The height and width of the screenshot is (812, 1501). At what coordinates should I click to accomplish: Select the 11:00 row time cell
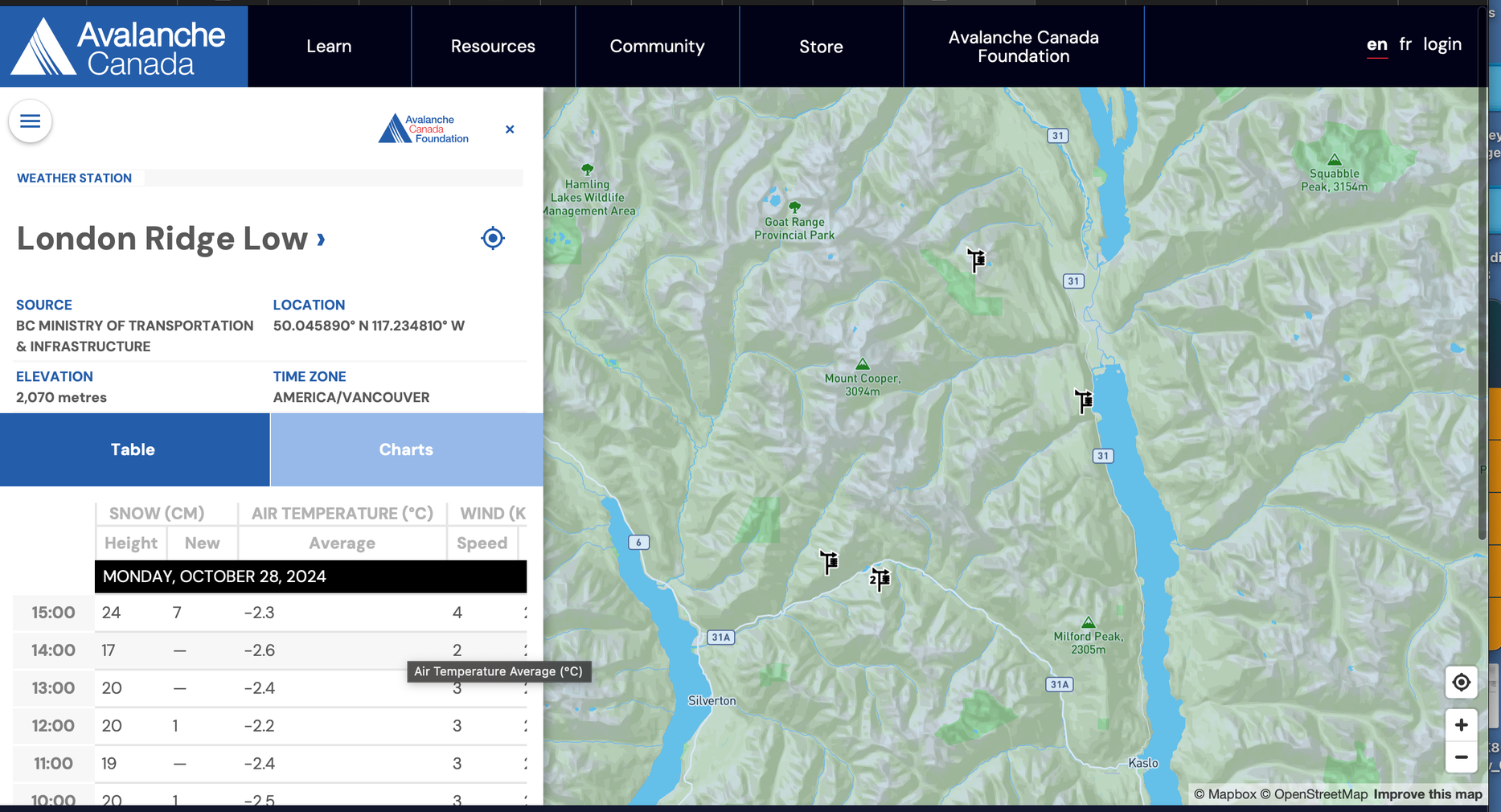54,764
